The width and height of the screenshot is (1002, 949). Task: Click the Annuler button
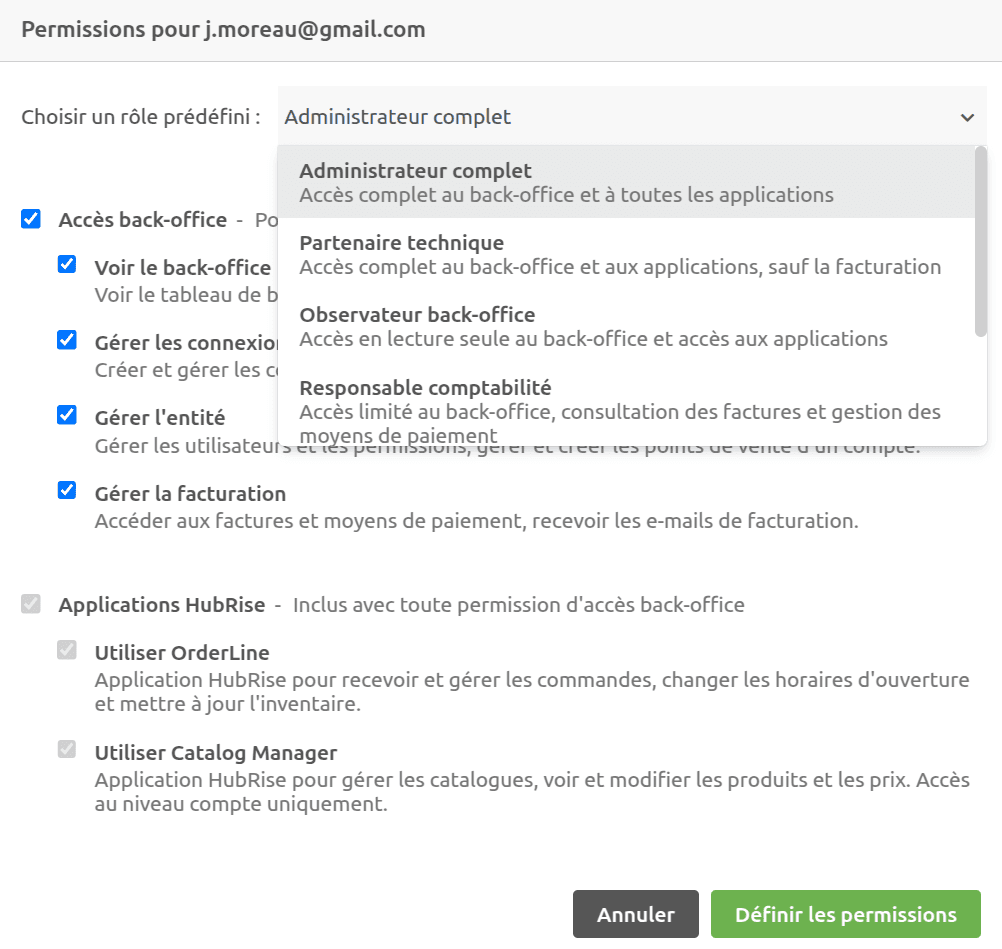(x=635, y=913)
